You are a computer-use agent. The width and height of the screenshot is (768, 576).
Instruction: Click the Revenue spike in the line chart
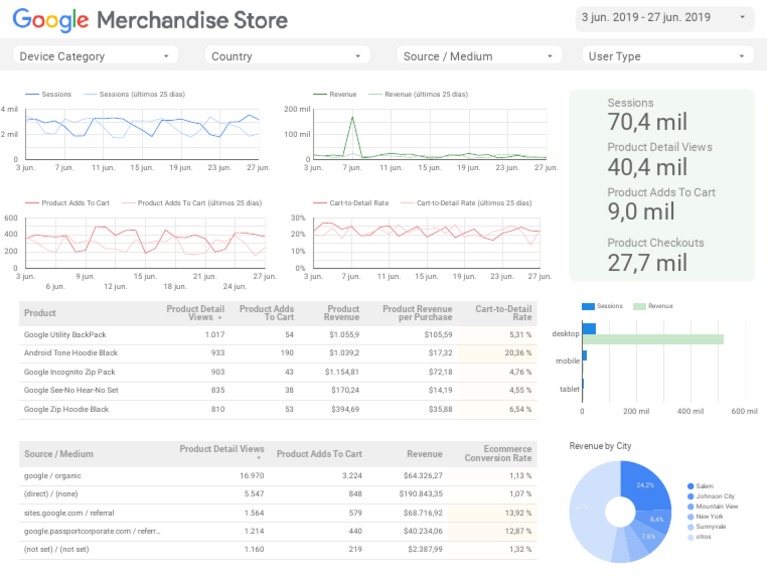[352, 120]
